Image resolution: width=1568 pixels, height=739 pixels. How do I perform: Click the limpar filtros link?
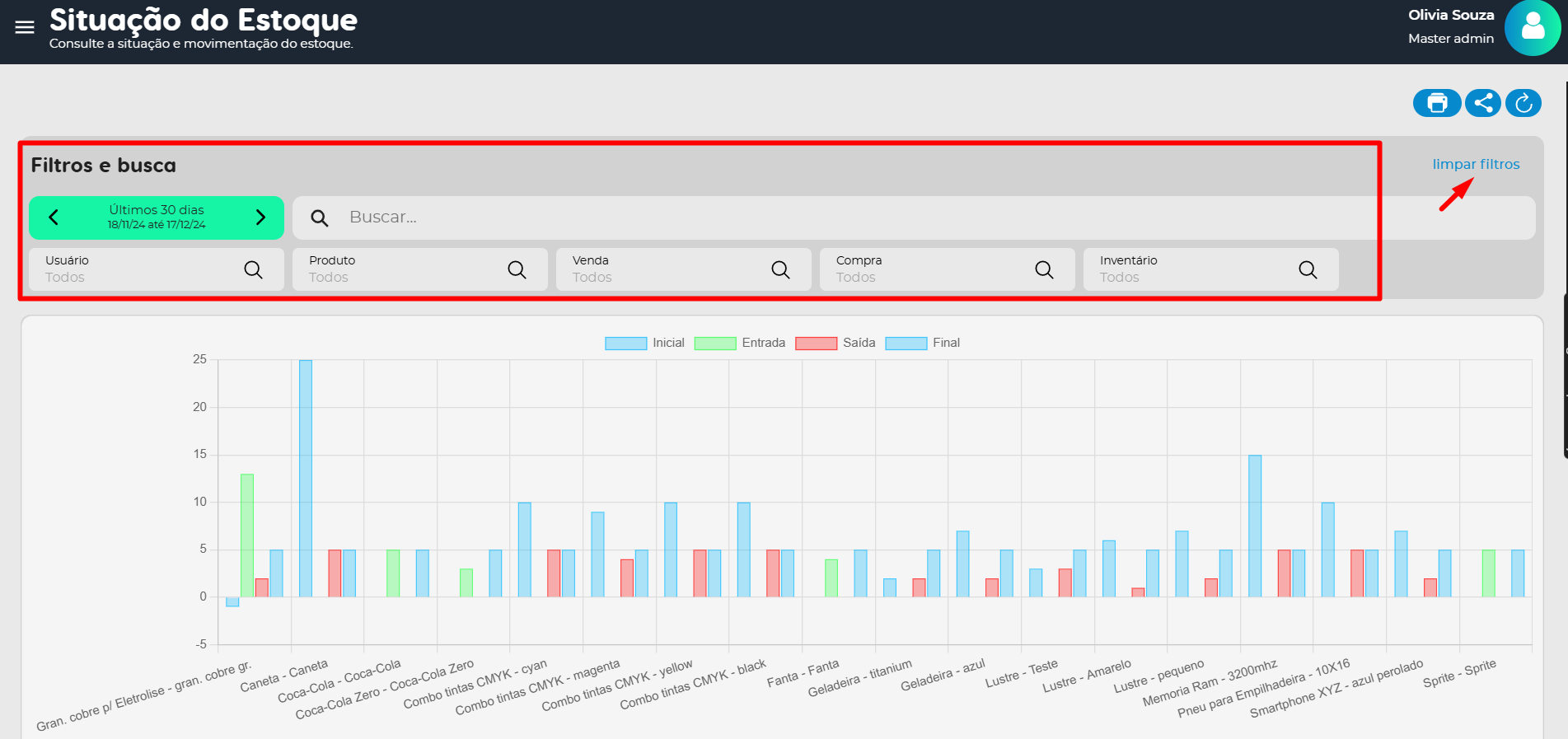pyautogui.click(x=1475, y=164)
